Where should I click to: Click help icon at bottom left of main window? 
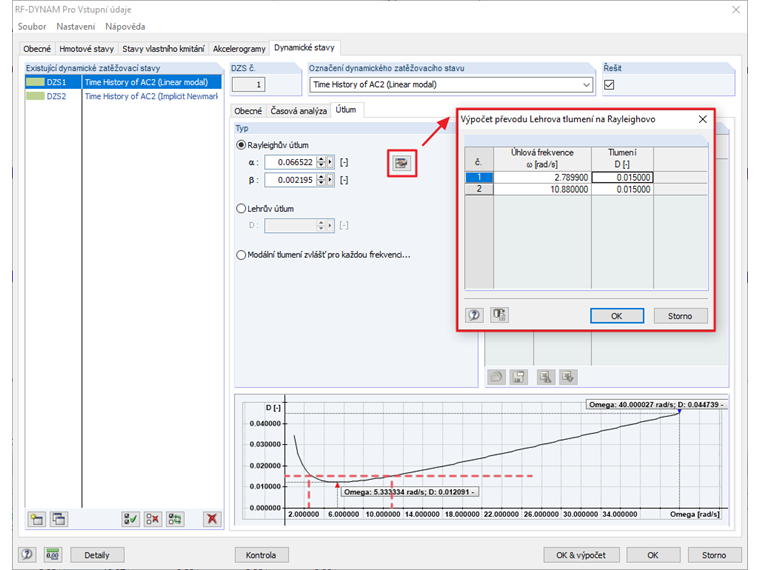point(27,554)
